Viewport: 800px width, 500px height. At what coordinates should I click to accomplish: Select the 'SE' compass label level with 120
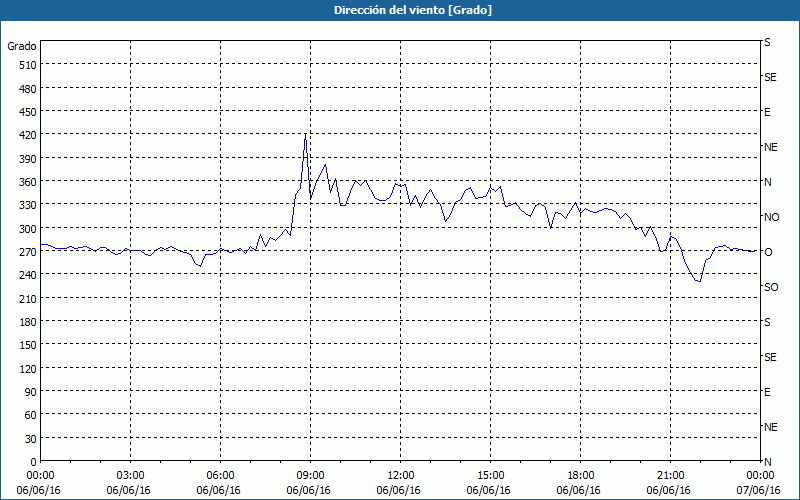pos(770,357)
